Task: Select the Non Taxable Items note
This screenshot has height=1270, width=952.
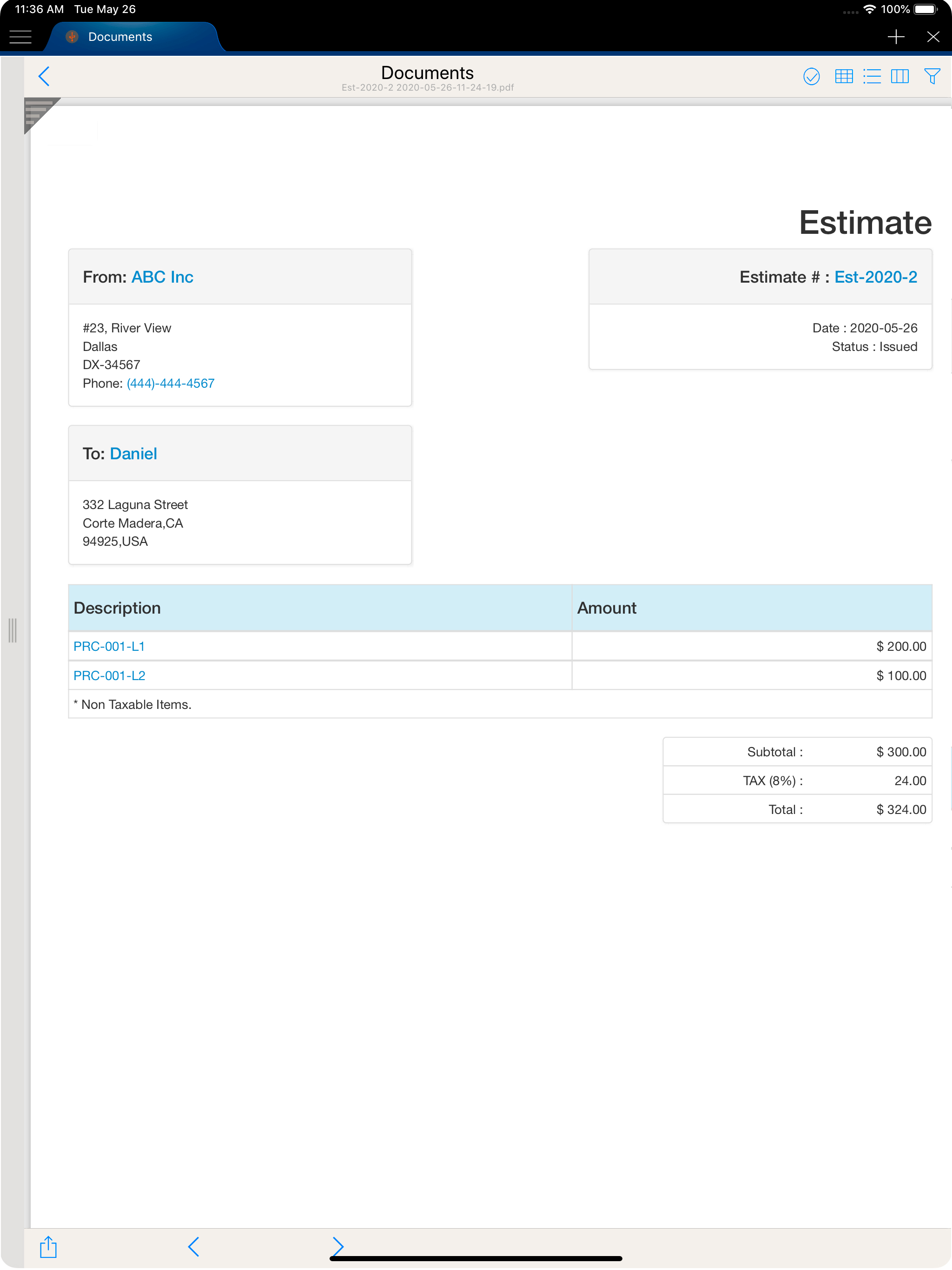Action: coord(132,704)
